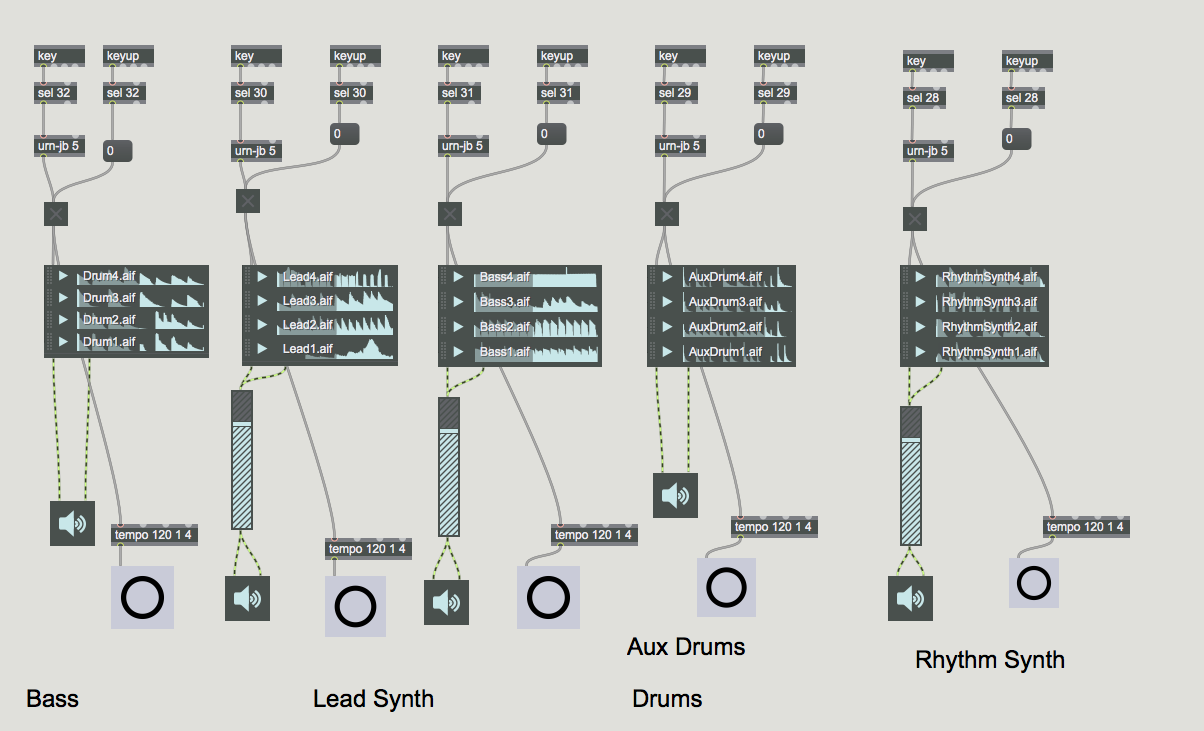Click the 0 message box below keyup sel 29

pos(769,133)
